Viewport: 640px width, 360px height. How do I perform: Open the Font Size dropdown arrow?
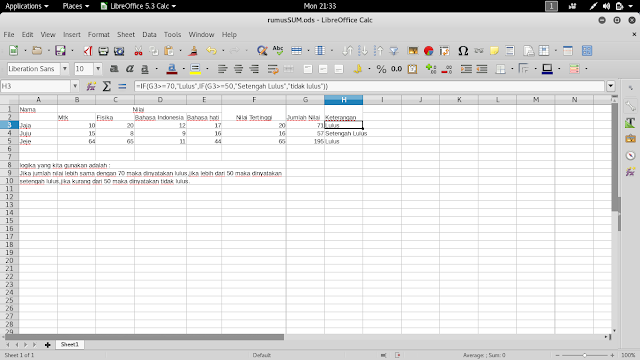tap(98, 69)
